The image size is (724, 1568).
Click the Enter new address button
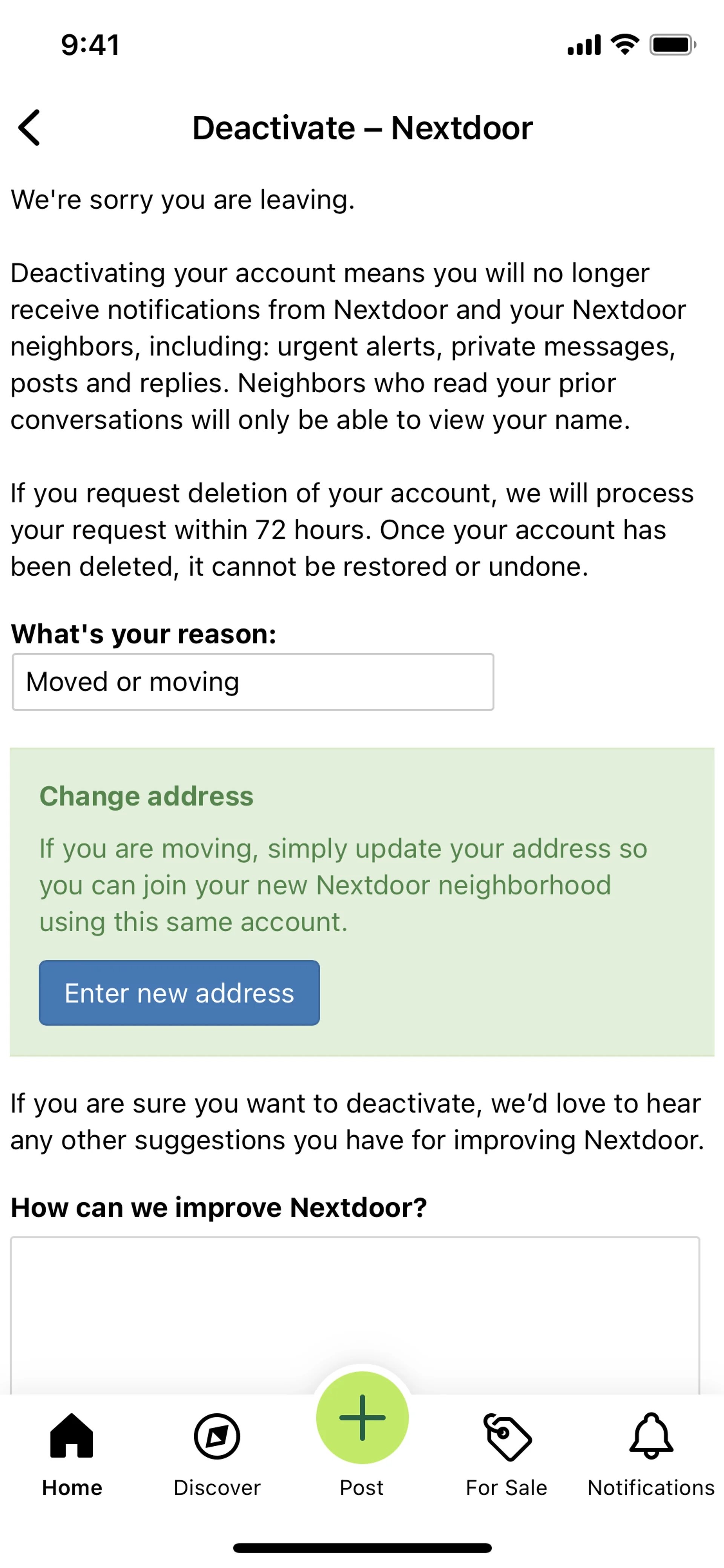click(179, 993)
